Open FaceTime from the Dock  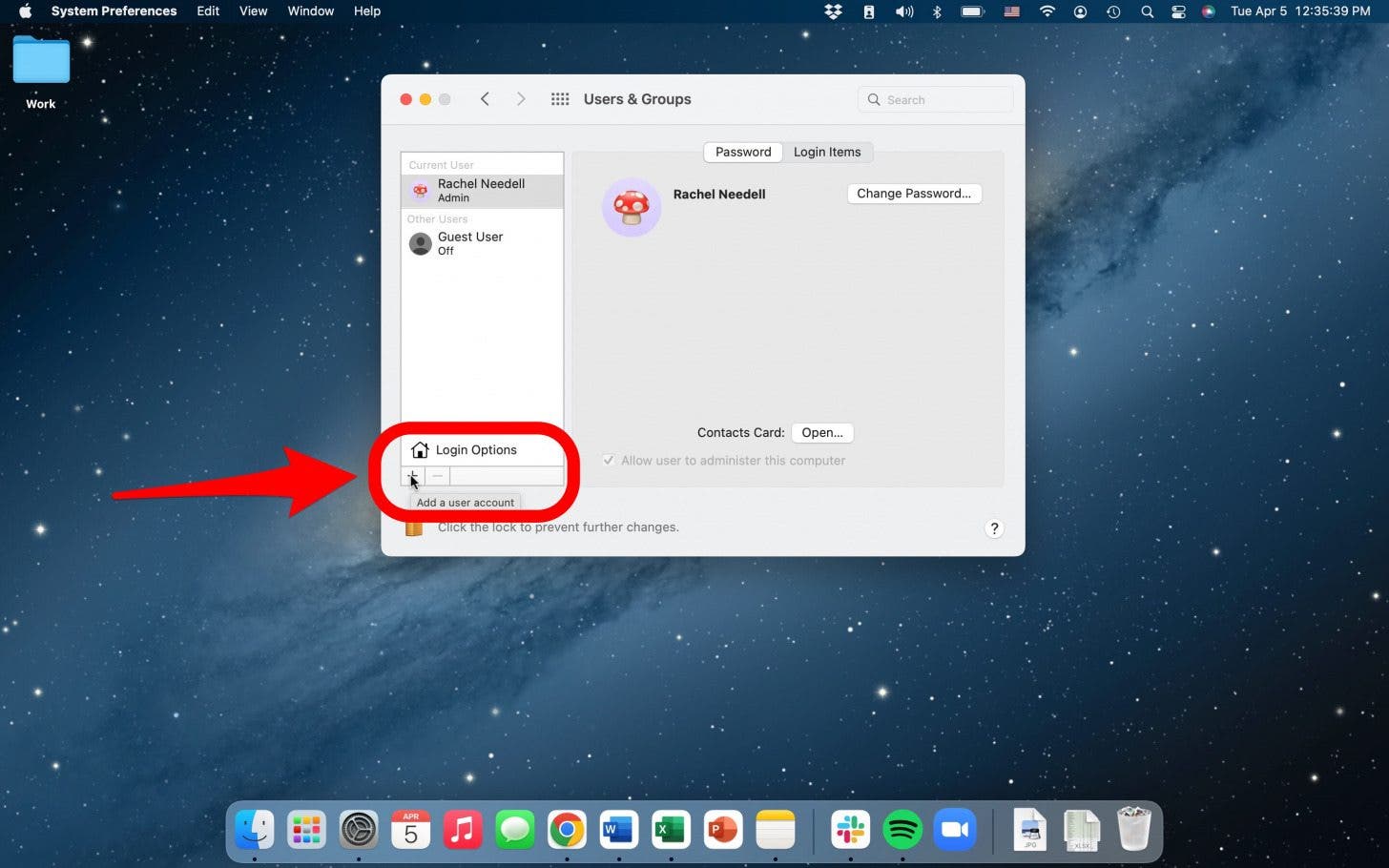(x=955, y=830)
